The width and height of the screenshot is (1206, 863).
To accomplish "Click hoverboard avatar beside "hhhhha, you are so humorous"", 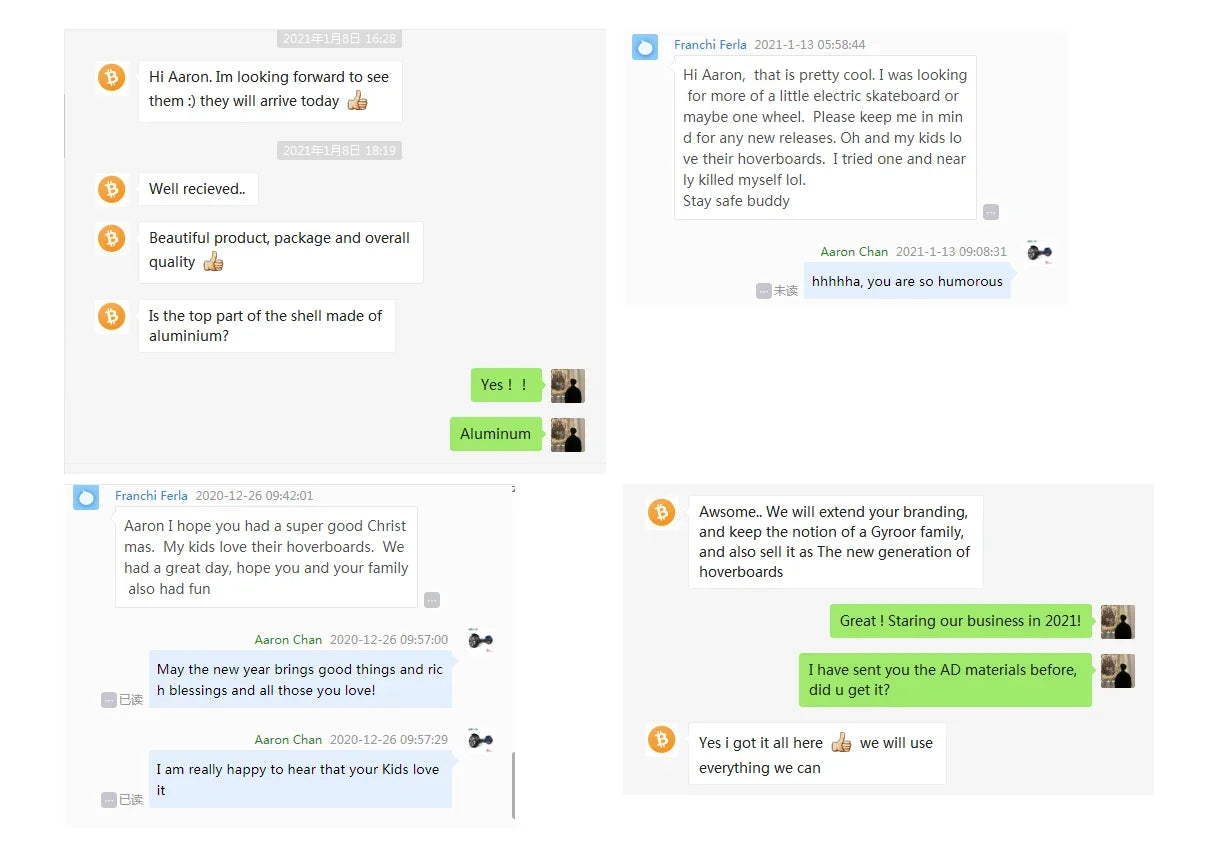I will 1039,253.
